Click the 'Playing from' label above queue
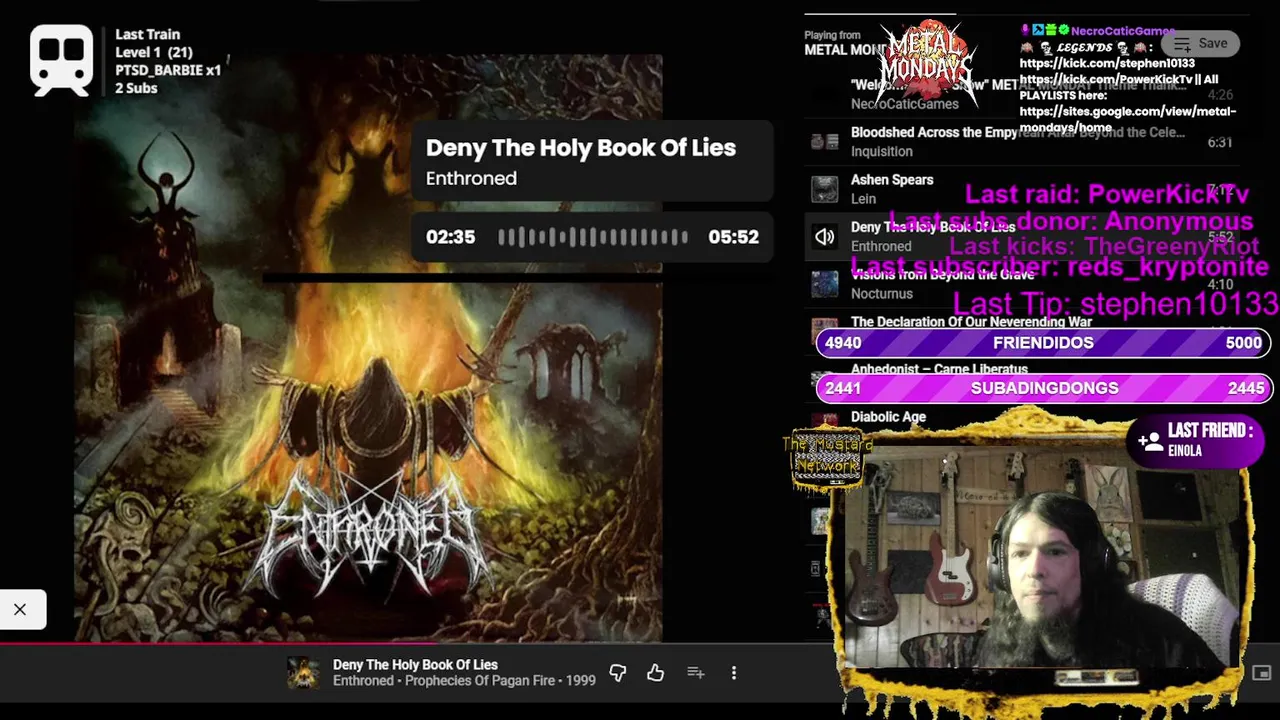The height and width of the screenshot is (720, 1280). coord(832,35)
